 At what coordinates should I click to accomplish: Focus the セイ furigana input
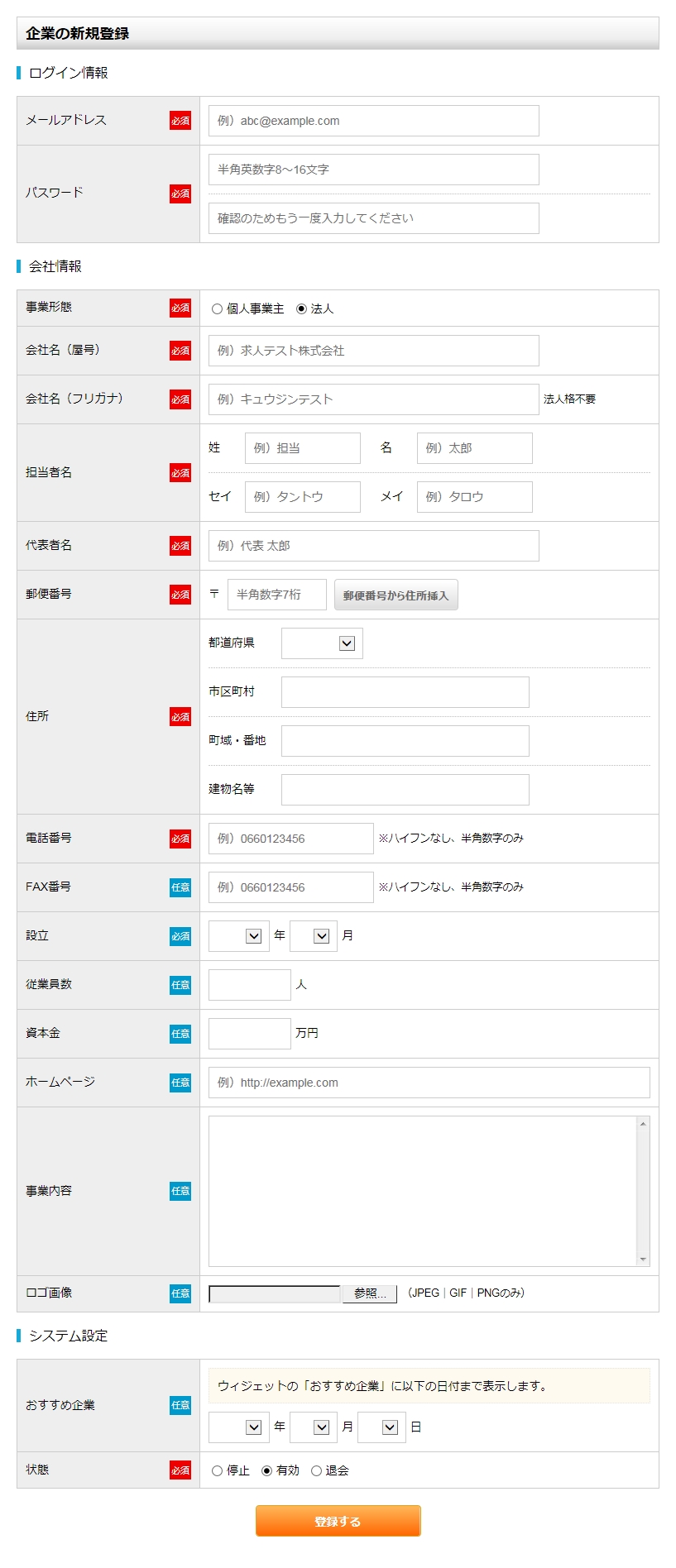(303, 497)
